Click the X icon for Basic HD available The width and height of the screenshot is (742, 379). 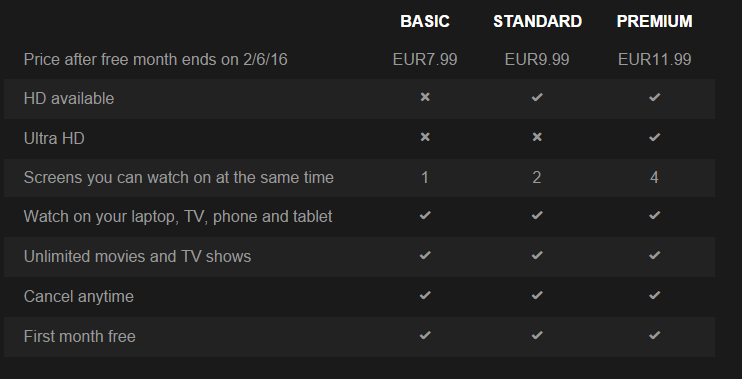(425, 97)
